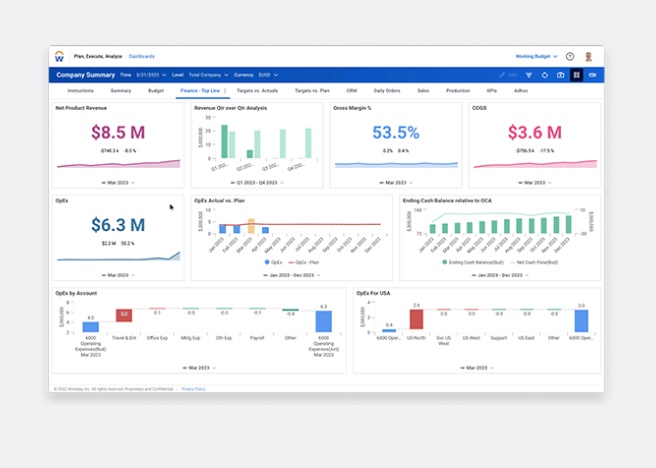This screenshot has height=468, width=656.
Task: Click the Dashboards link
Action: [x=141, y=57]
